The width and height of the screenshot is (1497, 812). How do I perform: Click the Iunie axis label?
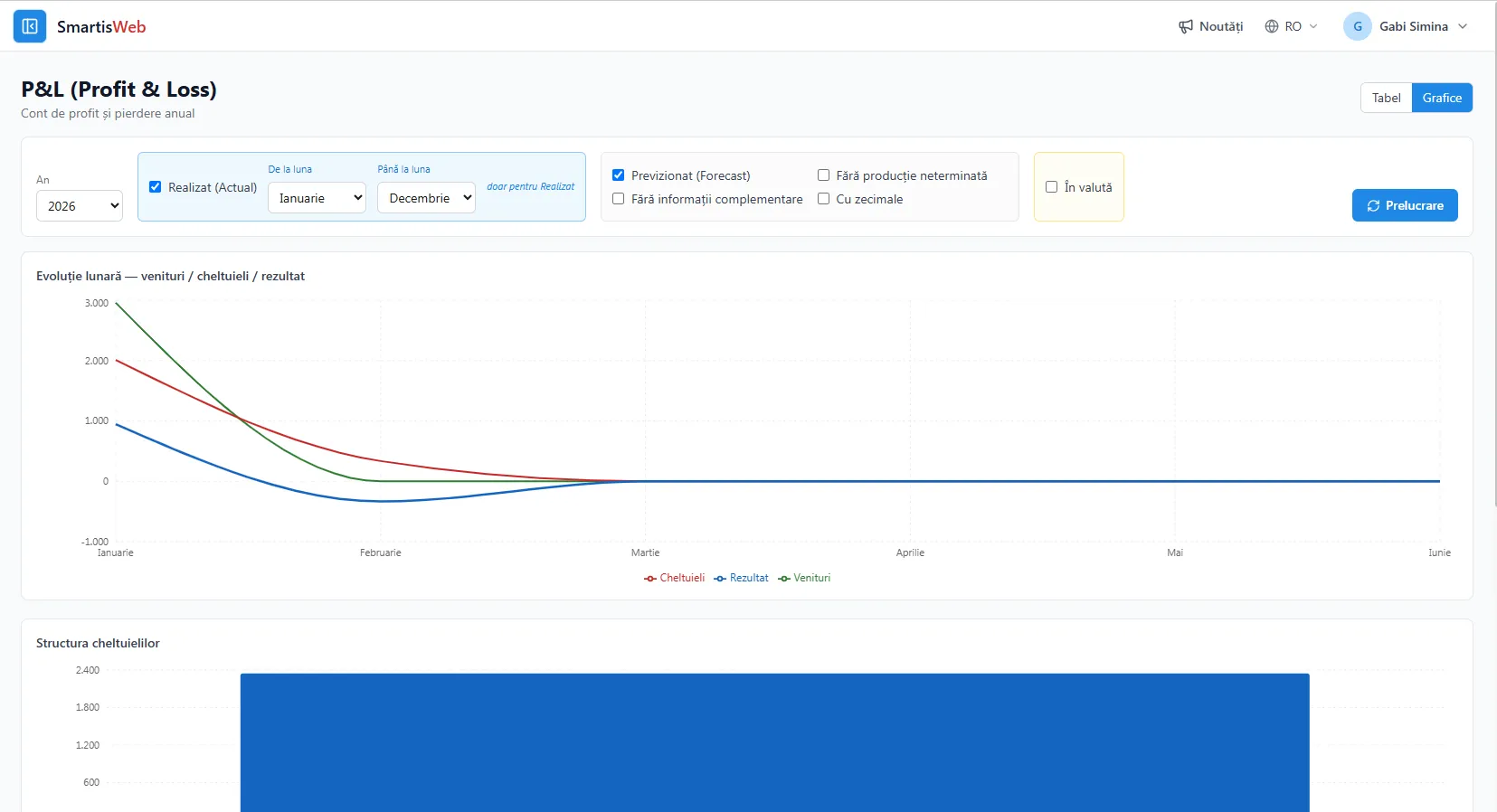(1439, 552)
